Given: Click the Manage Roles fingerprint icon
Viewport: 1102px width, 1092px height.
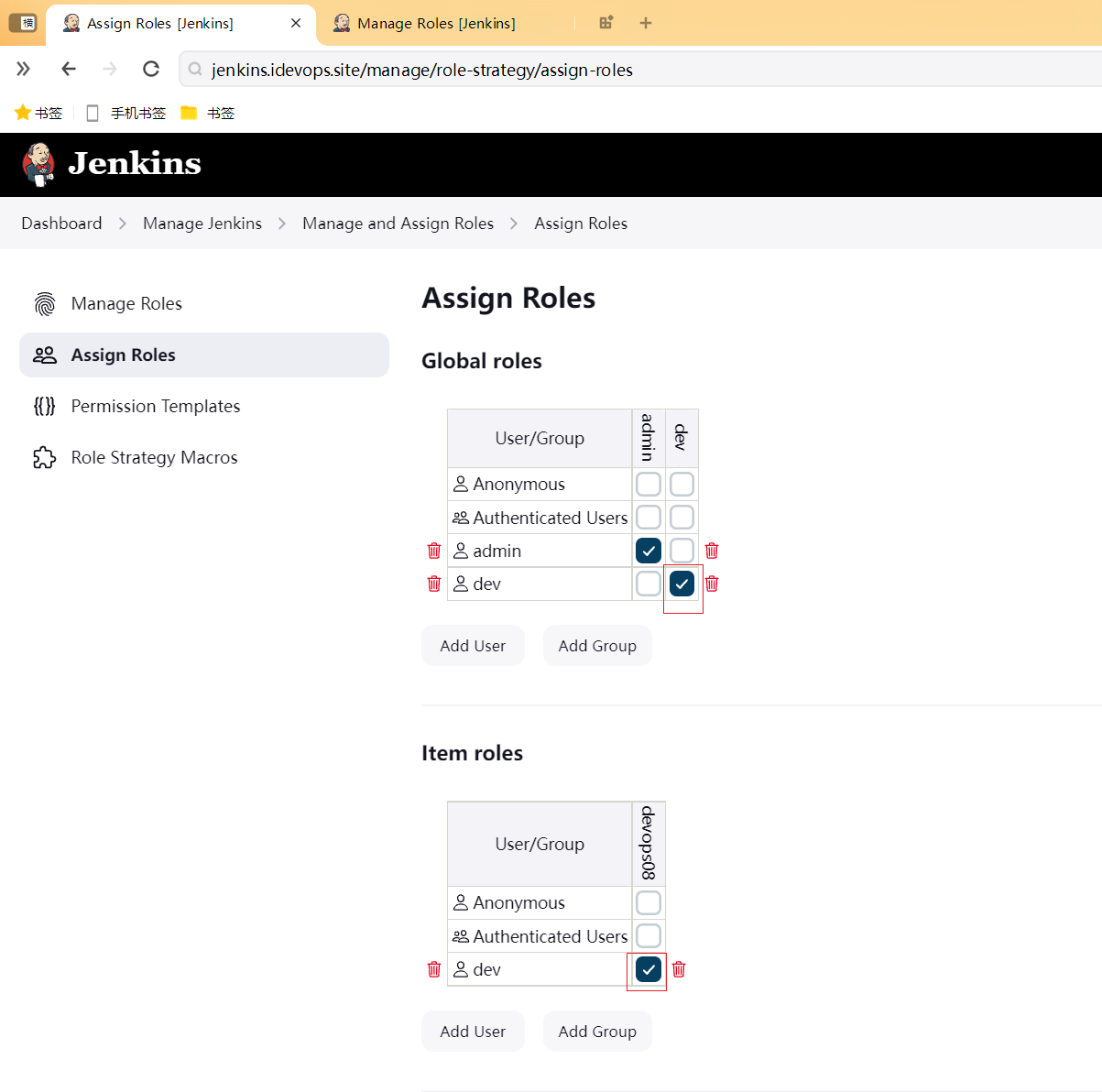Looking at the screenshot, I should click(x=45, y=303).
